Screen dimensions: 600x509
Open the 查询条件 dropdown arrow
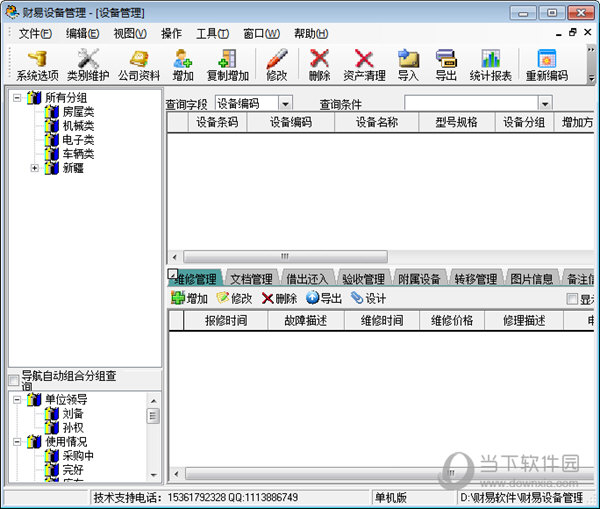coord(545,103)
